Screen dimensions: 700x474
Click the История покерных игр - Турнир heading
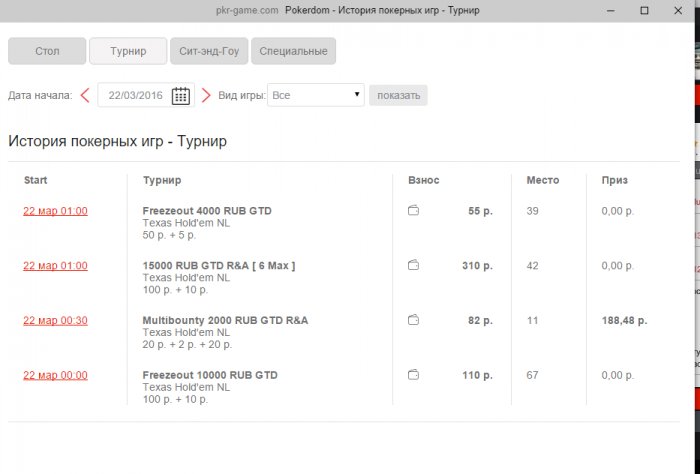[x=117, y=141]
